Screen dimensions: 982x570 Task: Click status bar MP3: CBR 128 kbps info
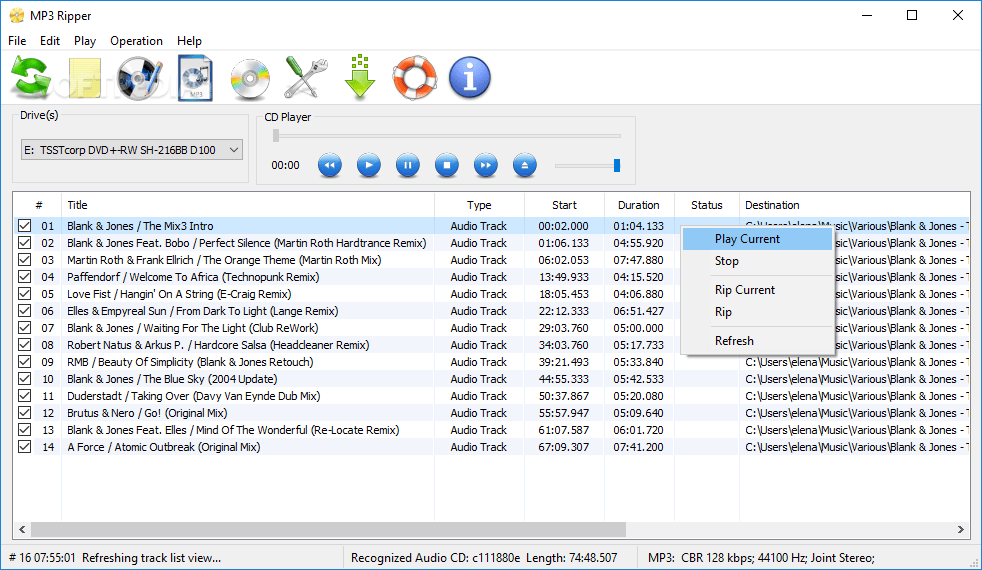point(761,558)
